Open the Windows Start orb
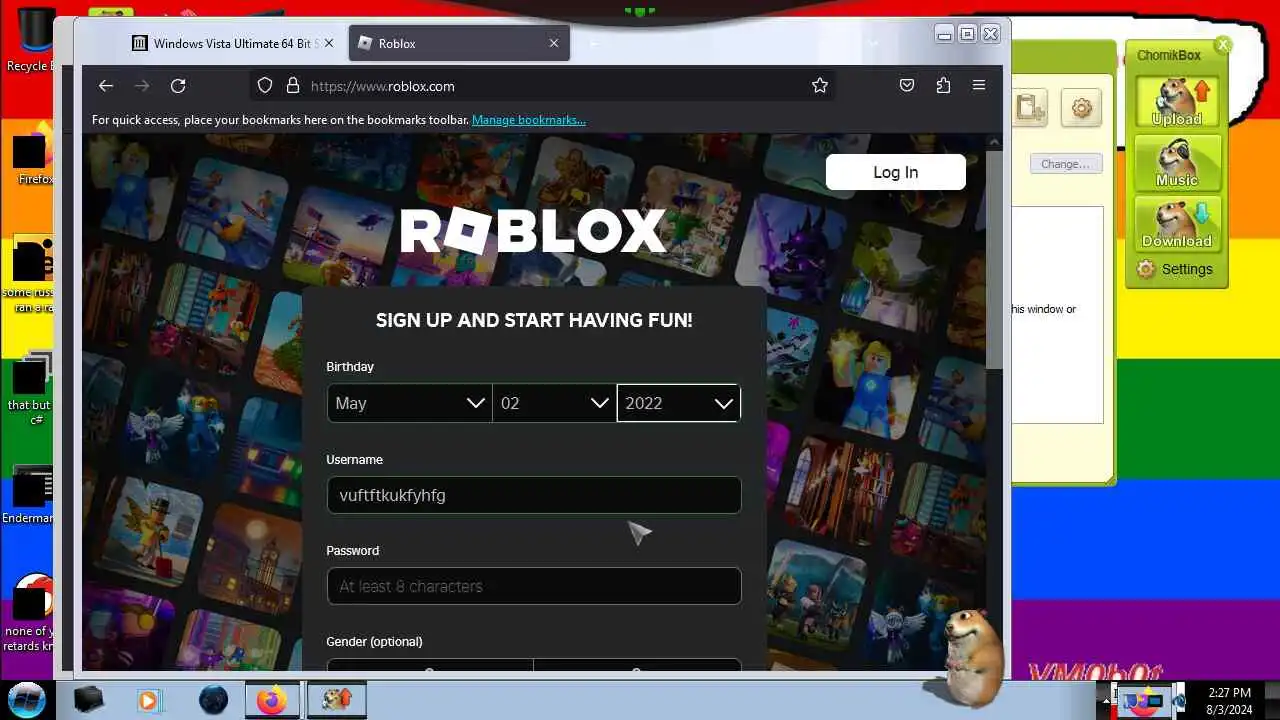The image size is (1280, 720). pos(26,699)
